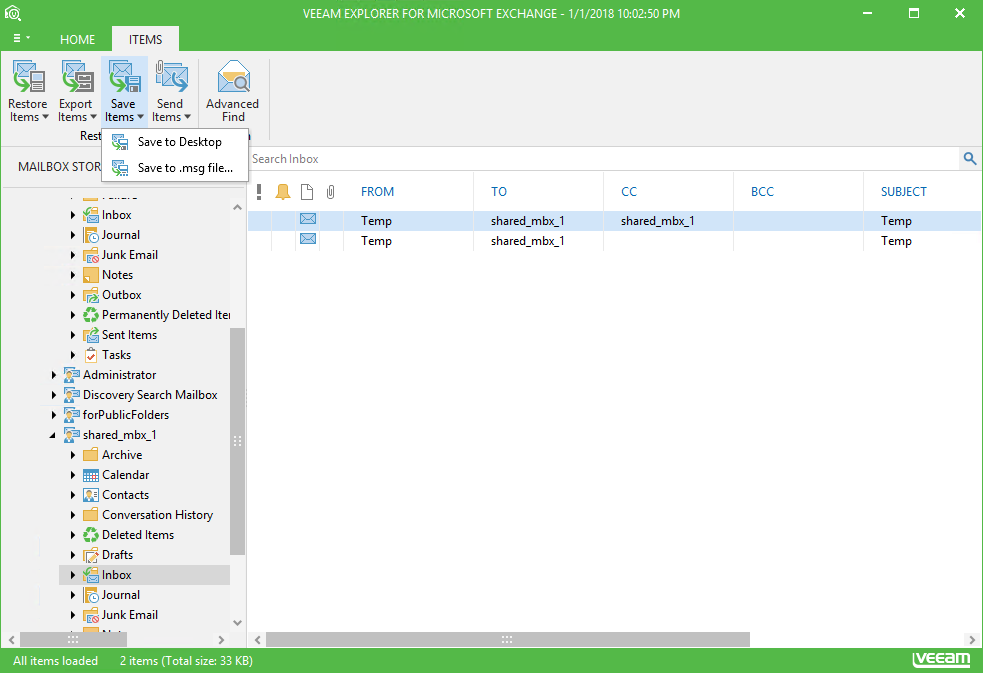The width and height of the screenshot is (983, 673).
Task: Click the folder tree vertical scrollbar thumb
Action: tap(237, 441)
